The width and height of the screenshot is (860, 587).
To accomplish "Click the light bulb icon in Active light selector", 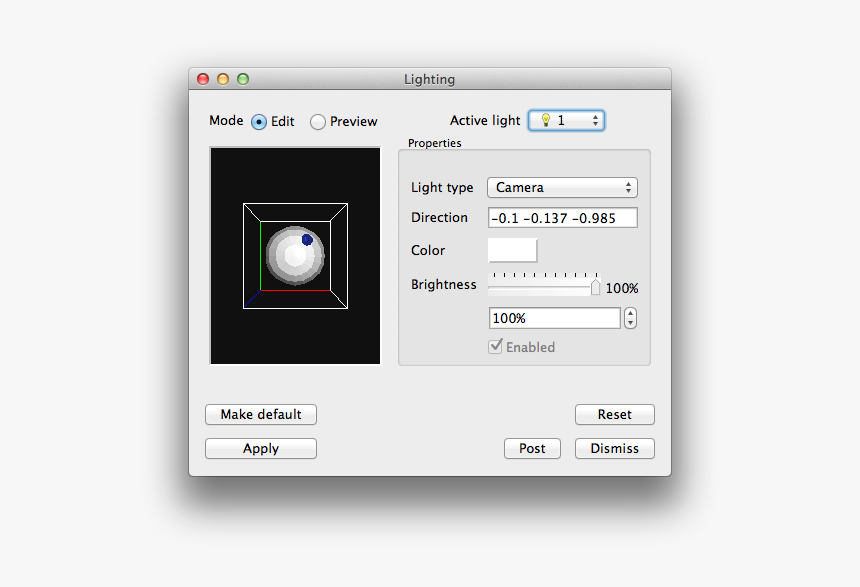I will click(545, 120).
